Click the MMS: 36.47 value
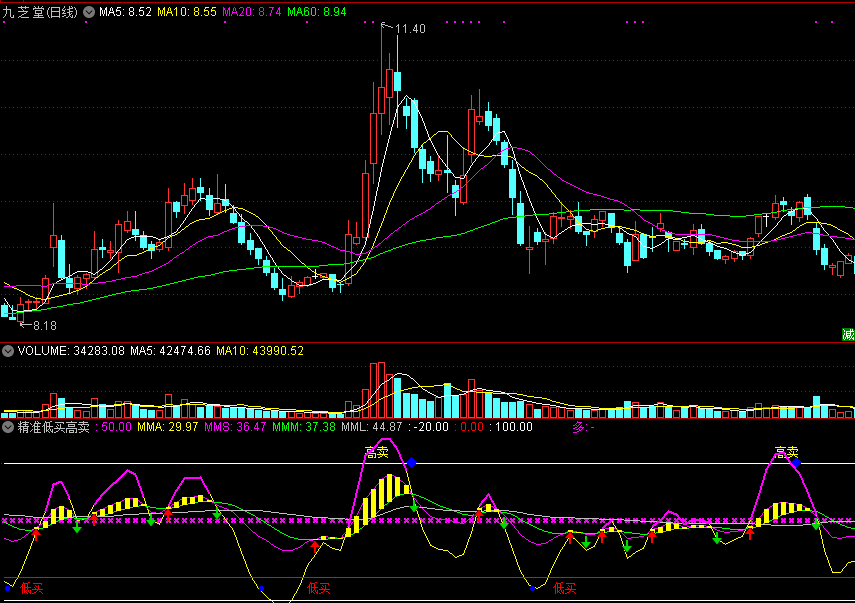The width and height of the screenshot is (855, 603). click(x=235, y=427)
